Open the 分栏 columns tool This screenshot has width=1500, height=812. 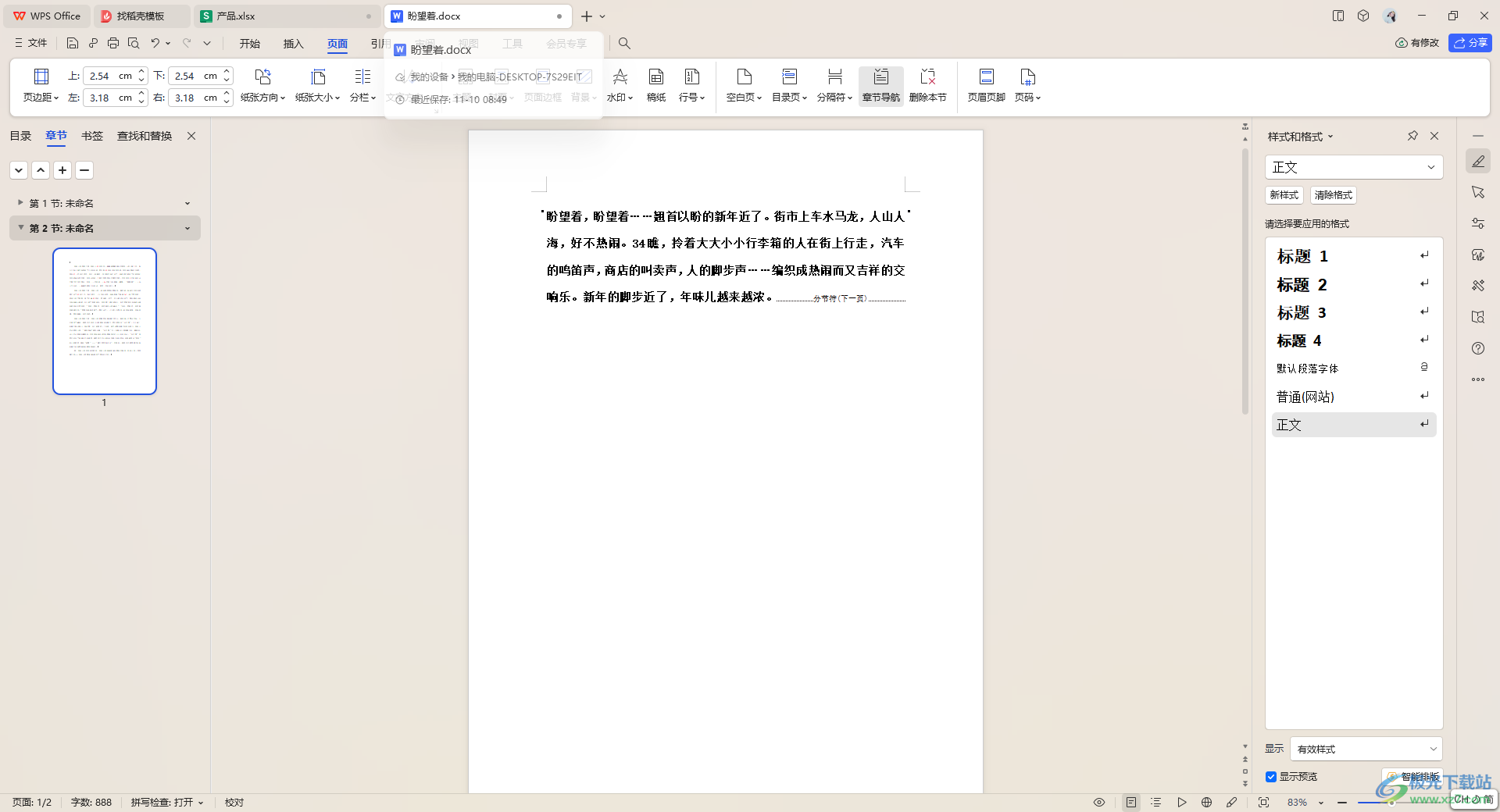[362, 85]
